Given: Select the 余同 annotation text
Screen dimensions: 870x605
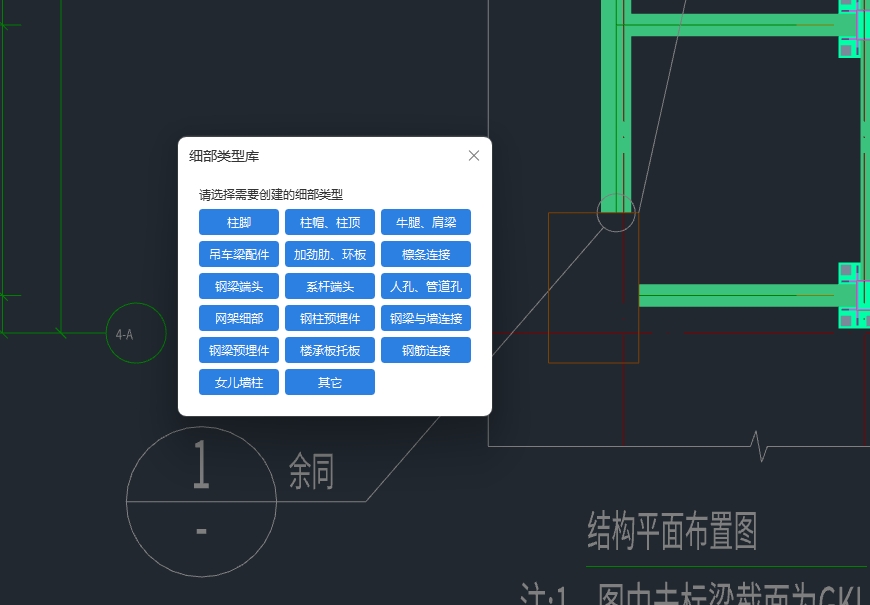Looking at the screenshot, I should point(311,471).
